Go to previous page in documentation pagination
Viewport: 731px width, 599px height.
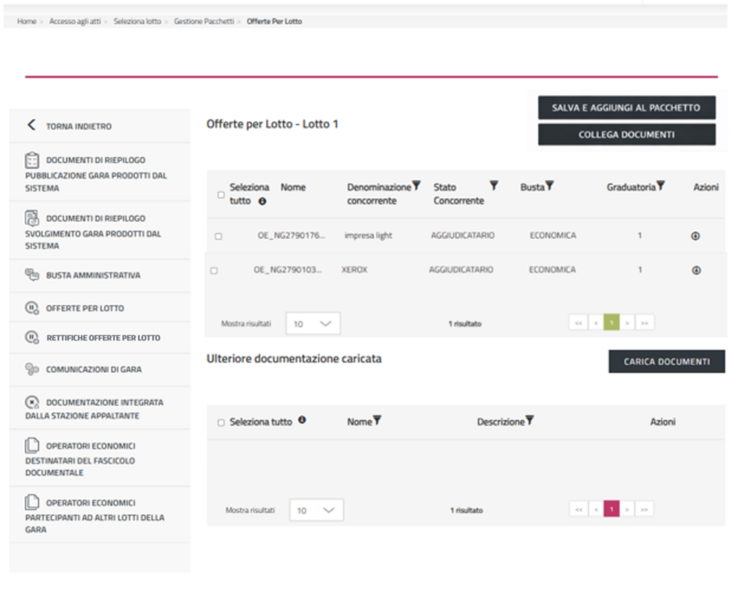(x=596, y=509)
